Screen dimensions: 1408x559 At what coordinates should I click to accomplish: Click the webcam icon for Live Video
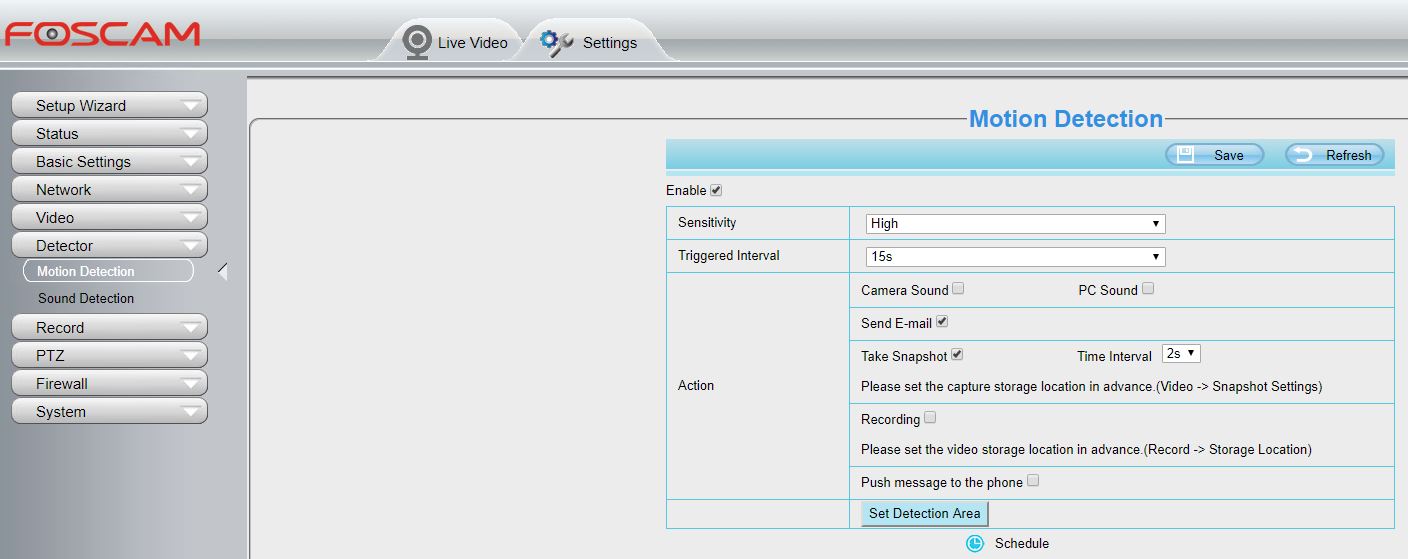[416, 42]
